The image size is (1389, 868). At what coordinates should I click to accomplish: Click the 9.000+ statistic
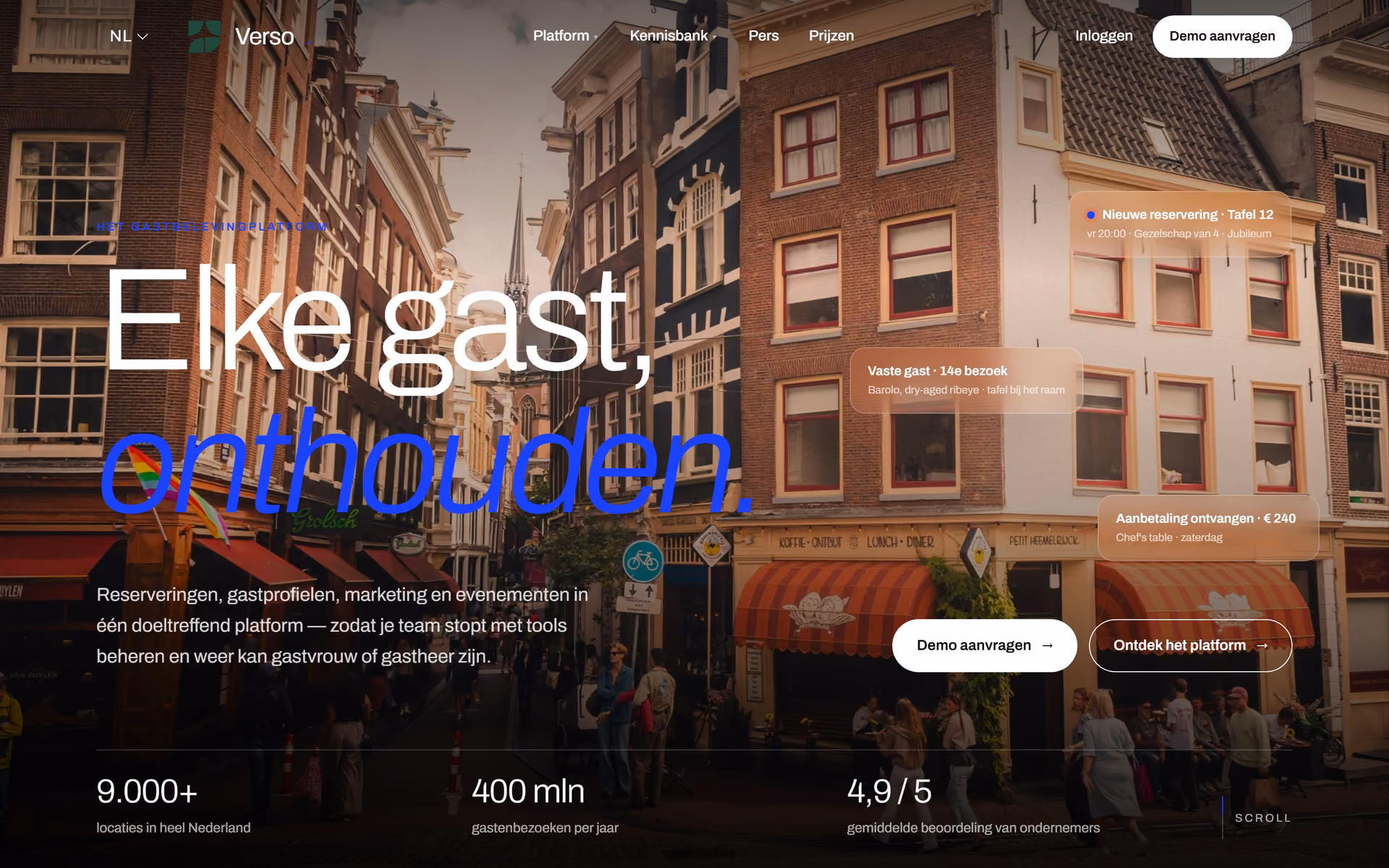[x=147, y=791]
